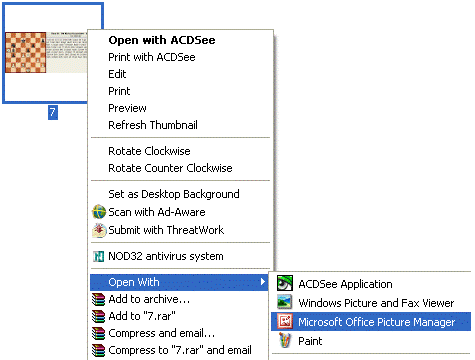Click WinRAR icon beside Compress and email

[98, 333]
